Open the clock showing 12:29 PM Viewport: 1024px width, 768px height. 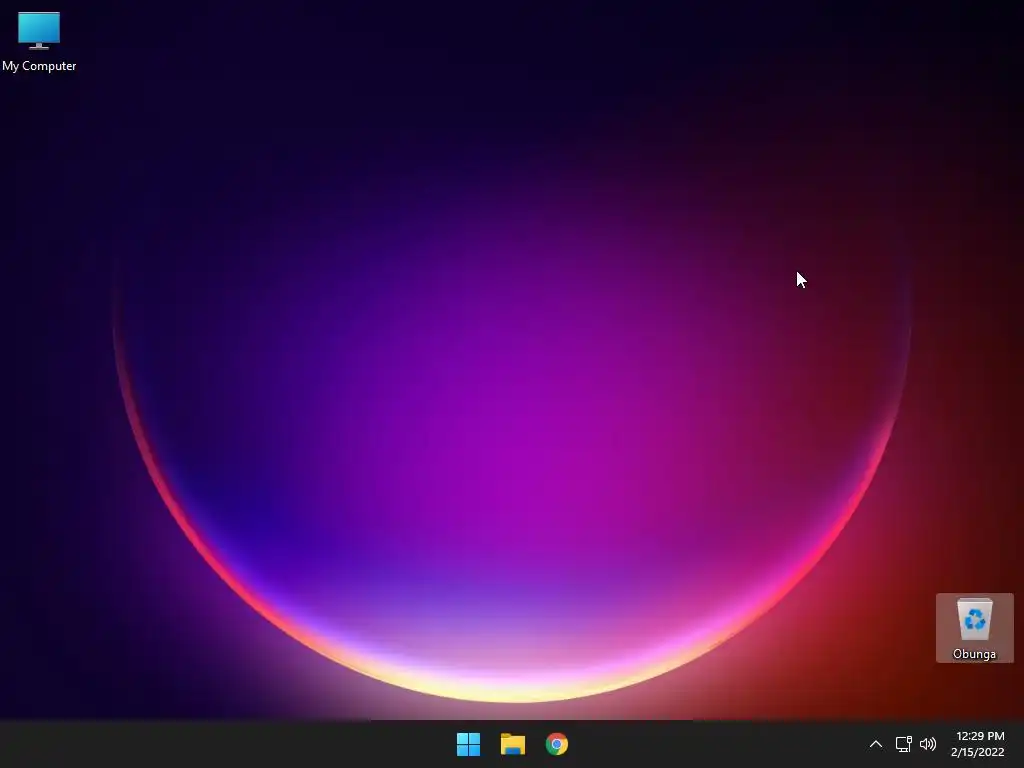(978, 744)
